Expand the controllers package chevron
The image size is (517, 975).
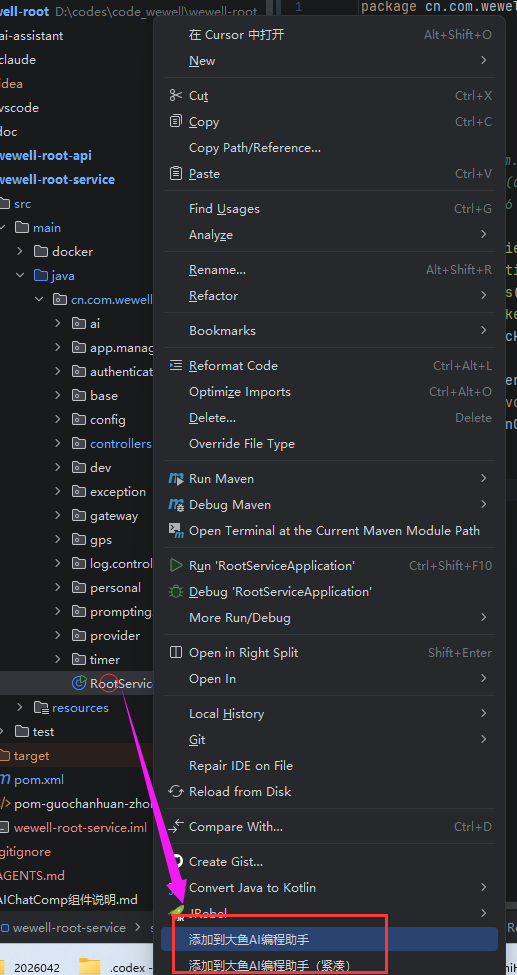click(x=58, y=443)
